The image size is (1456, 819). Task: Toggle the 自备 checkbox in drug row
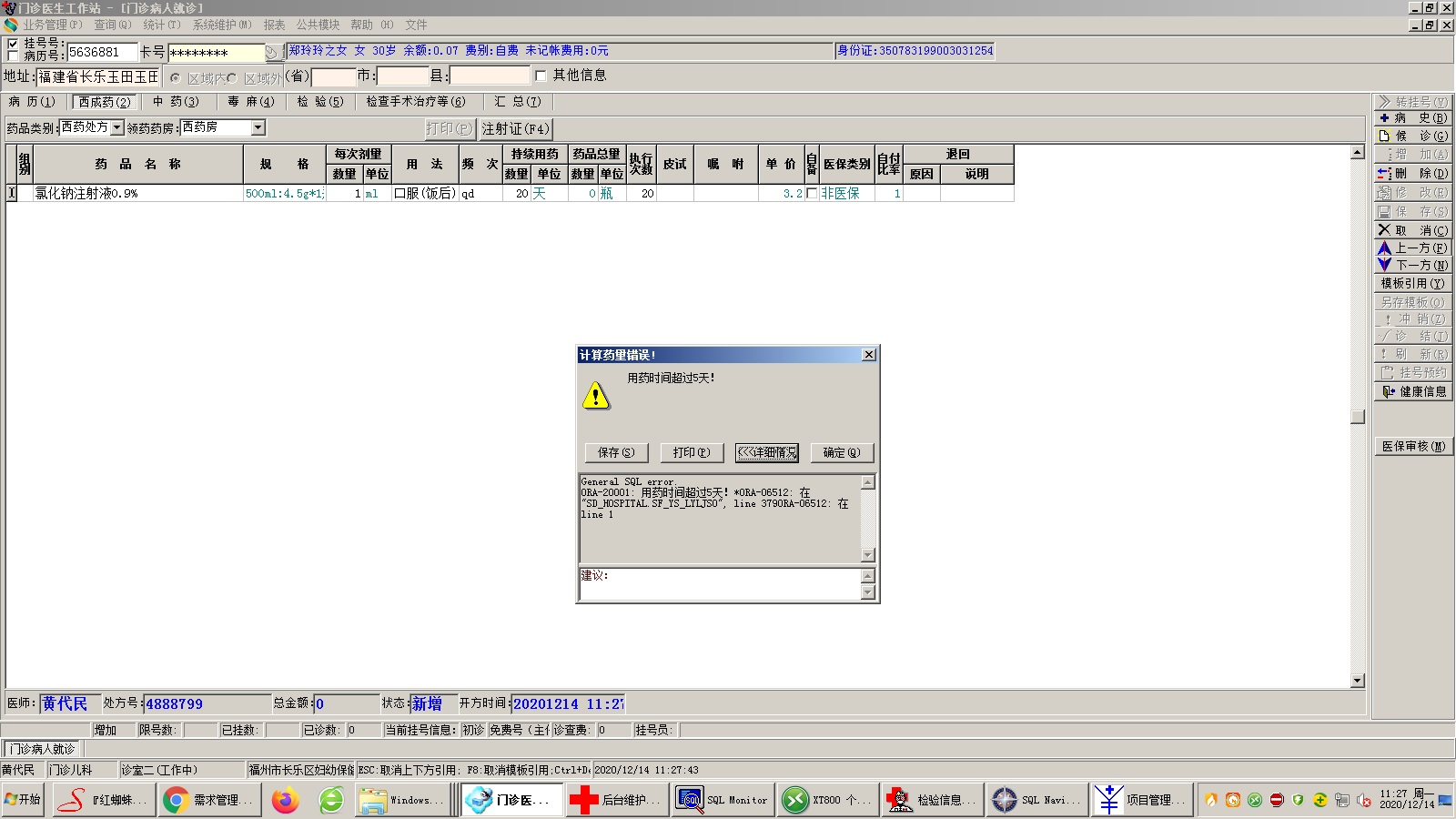[x=812, y=193]
